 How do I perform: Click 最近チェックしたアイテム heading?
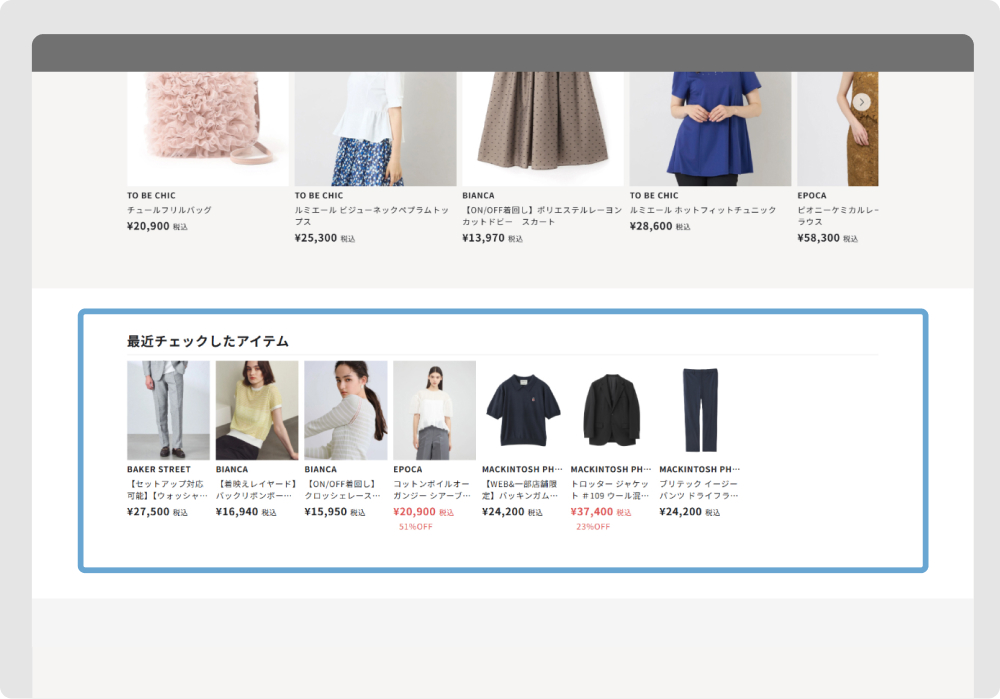(x=208, y=341)
